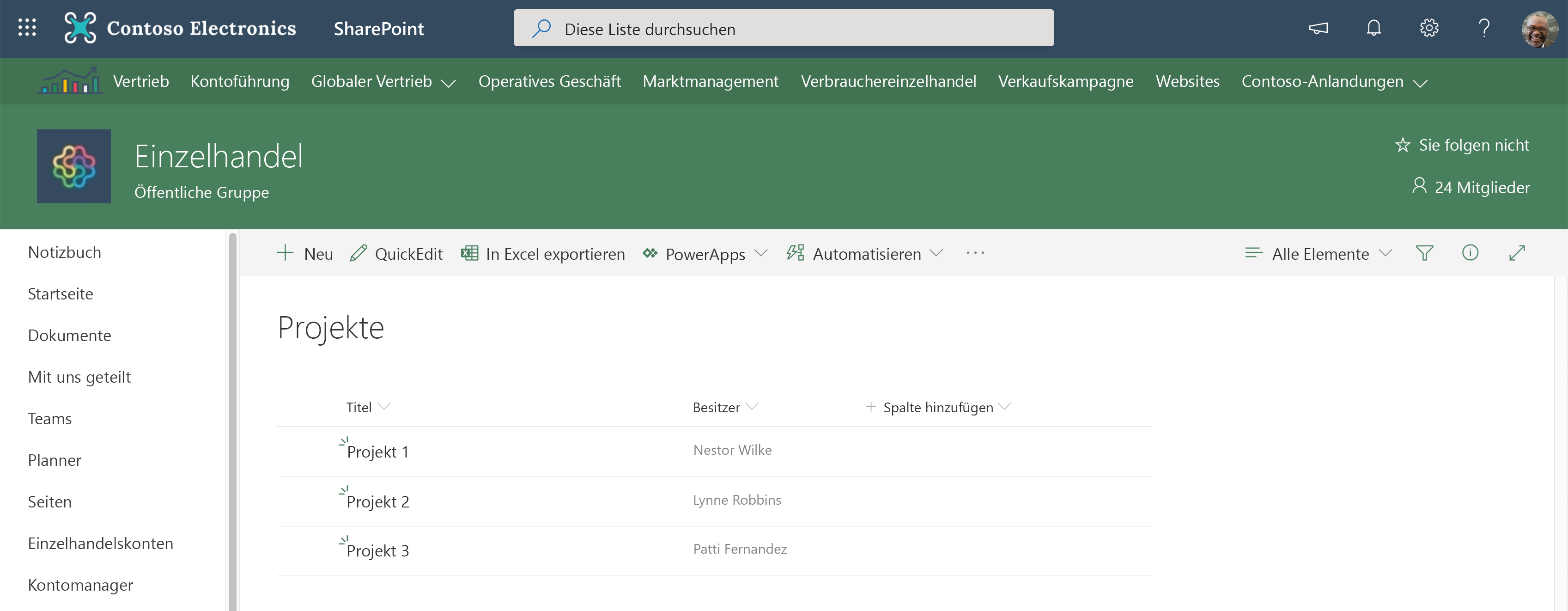This screenshot has height=611, width=1568.
Task: Select the Projekt 3 row
Action: pos(377,550)
